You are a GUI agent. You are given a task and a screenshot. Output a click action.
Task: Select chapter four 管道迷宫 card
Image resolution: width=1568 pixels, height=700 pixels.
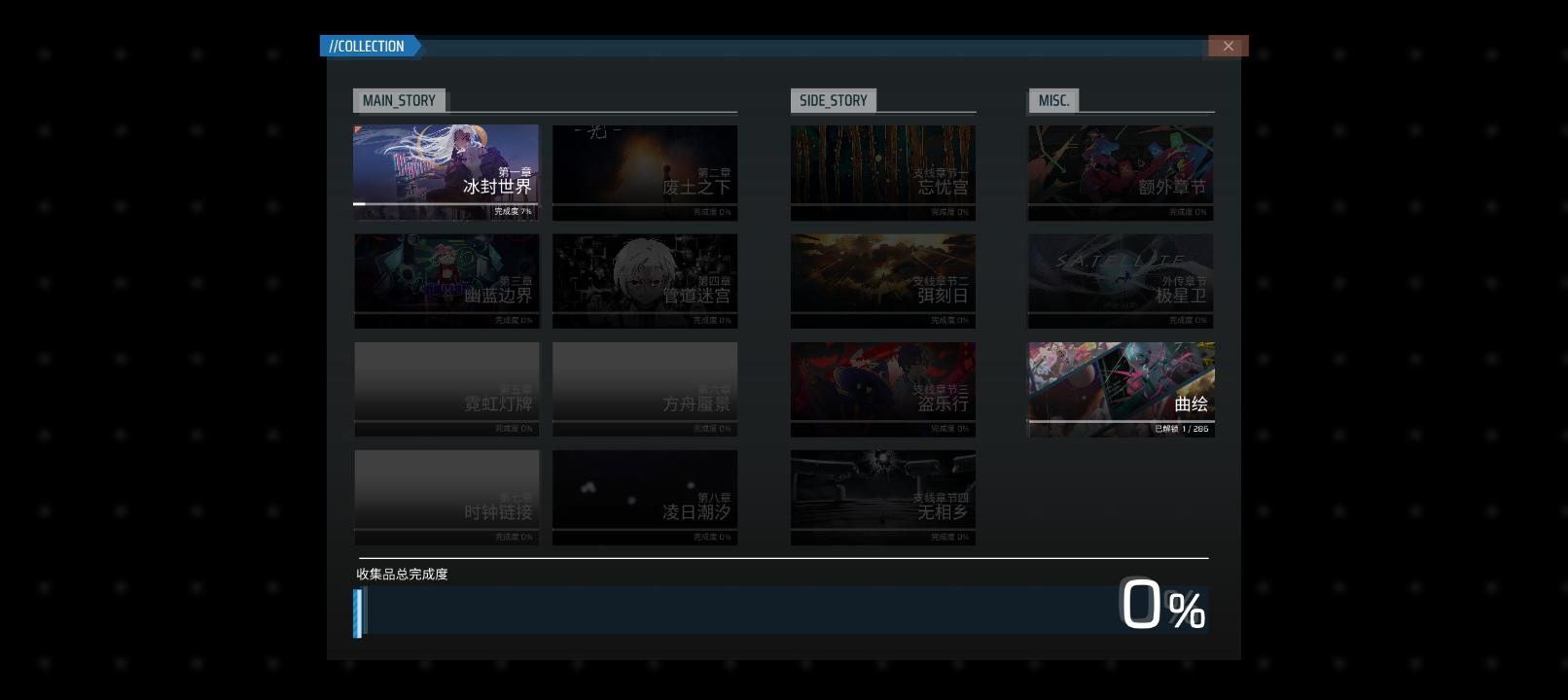point(644,281)
